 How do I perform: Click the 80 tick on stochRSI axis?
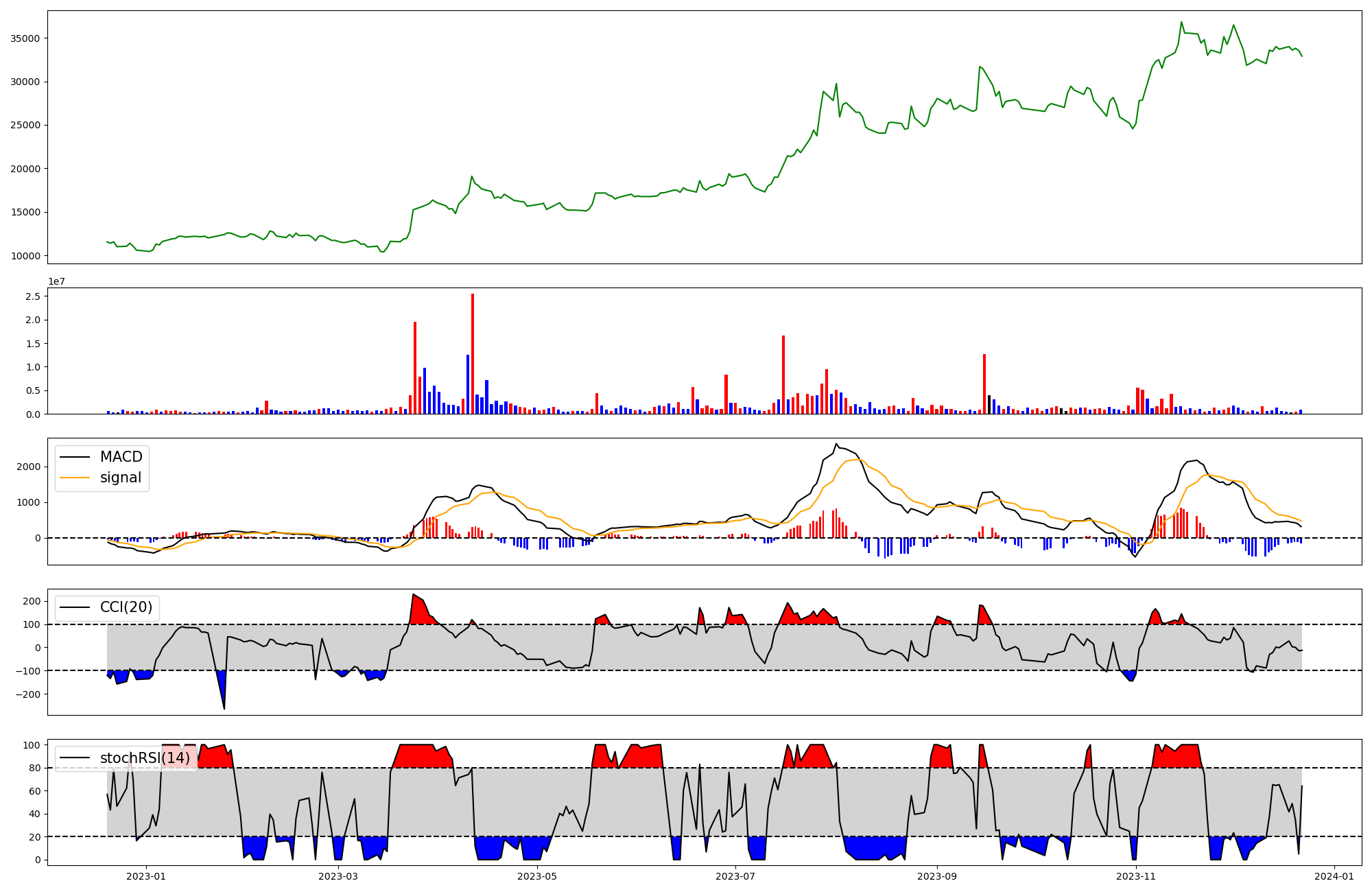point(34,768)
